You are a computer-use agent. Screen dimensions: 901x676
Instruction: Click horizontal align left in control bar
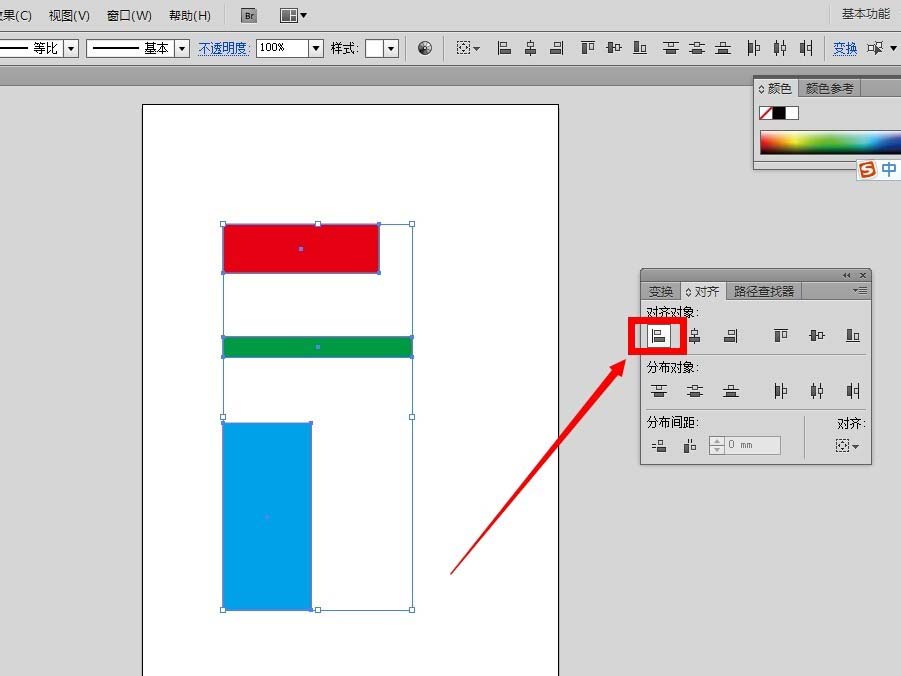pyautogui.click(x=504, y=48)
